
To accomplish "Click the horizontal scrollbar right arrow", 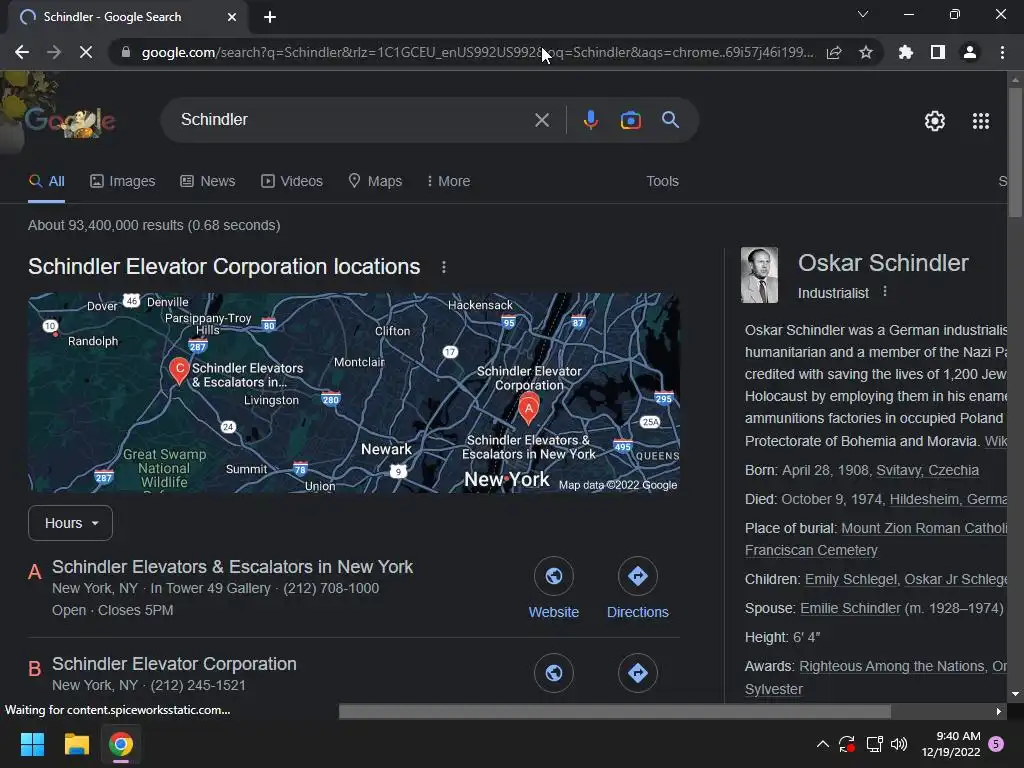I will point(999,711).
